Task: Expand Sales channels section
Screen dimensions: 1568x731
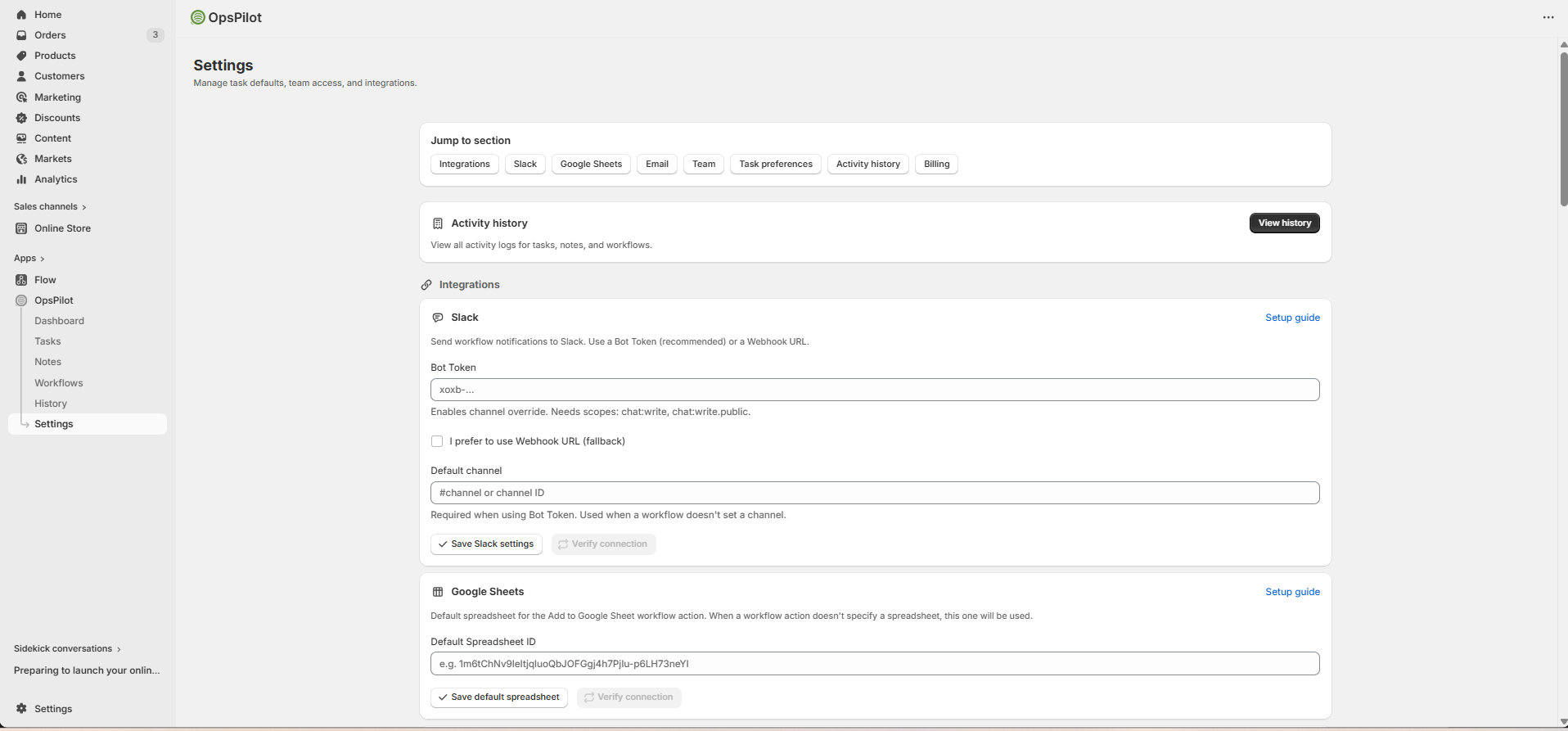Action: click(x=50, y=206)
